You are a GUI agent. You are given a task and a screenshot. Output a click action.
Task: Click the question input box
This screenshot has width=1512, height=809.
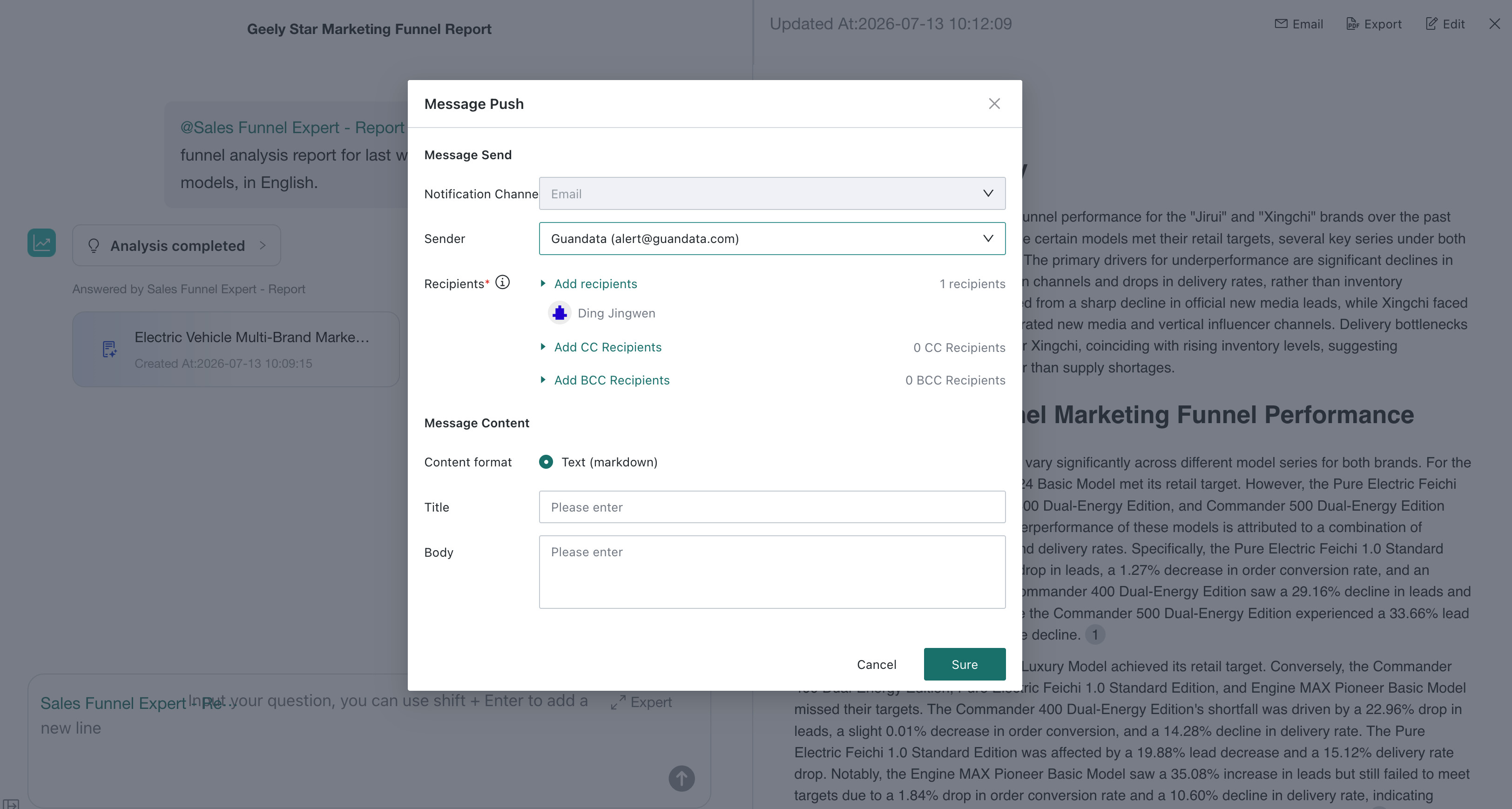(369, 740)
